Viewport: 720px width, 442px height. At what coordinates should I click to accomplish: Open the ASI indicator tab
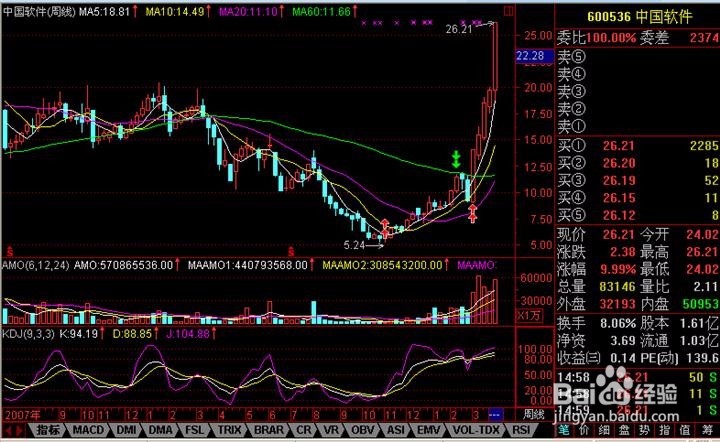396,430
